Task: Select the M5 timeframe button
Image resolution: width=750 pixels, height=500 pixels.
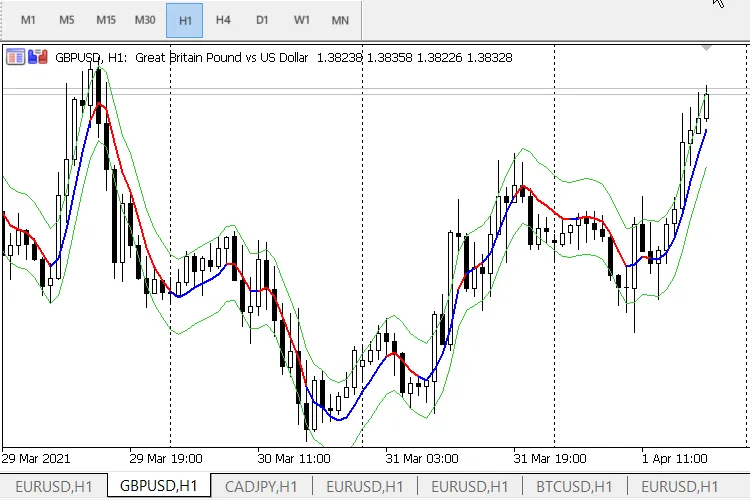Action: pyautogui.click(x=66, y=20)
